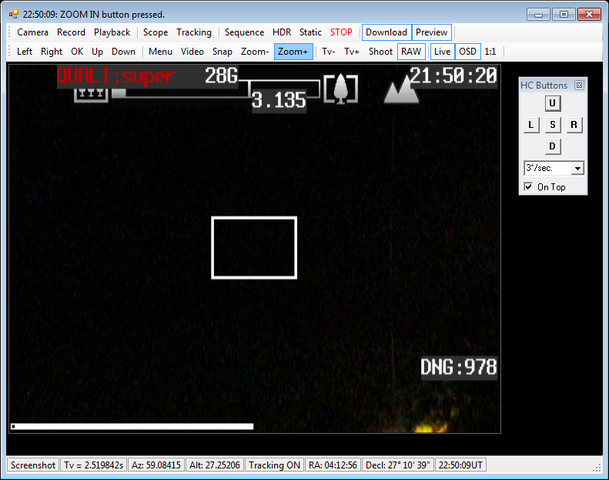Click Tv+ to lengthen exposure
The width and height of the screenshot is (609, 480).
[351, 52]
